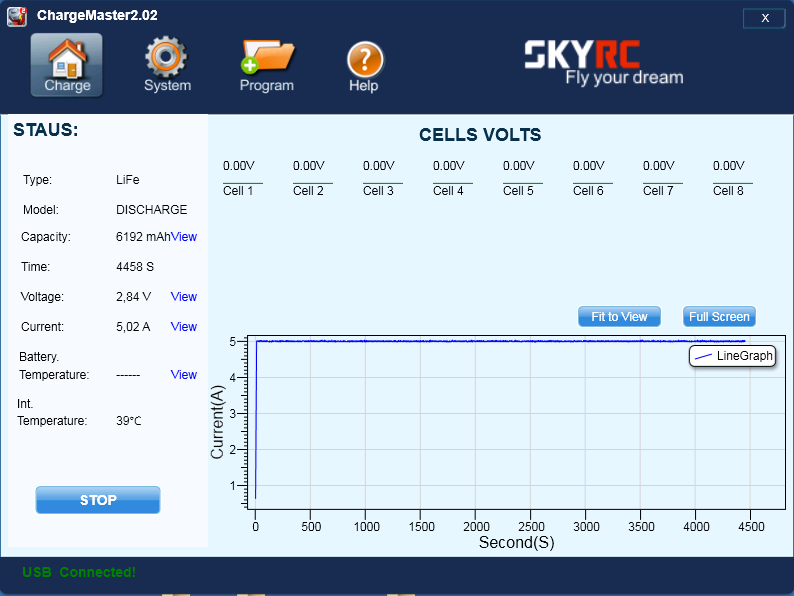Click the CELLS VOLTS heading
This screenshot has width=794, height=596.
click(x=480, y=135)
